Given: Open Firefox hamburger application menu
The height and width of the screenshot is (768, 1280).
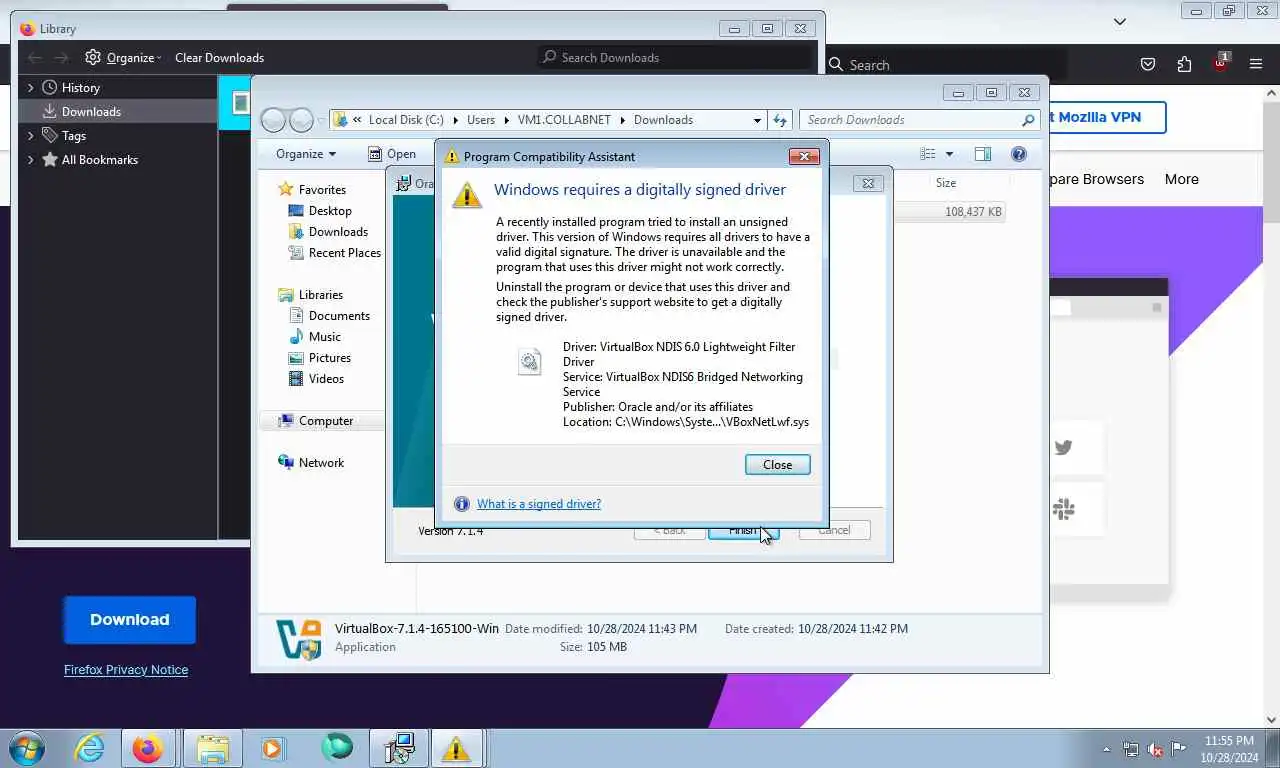Looking at the screenshot, I should click(x=1256, y=64).
